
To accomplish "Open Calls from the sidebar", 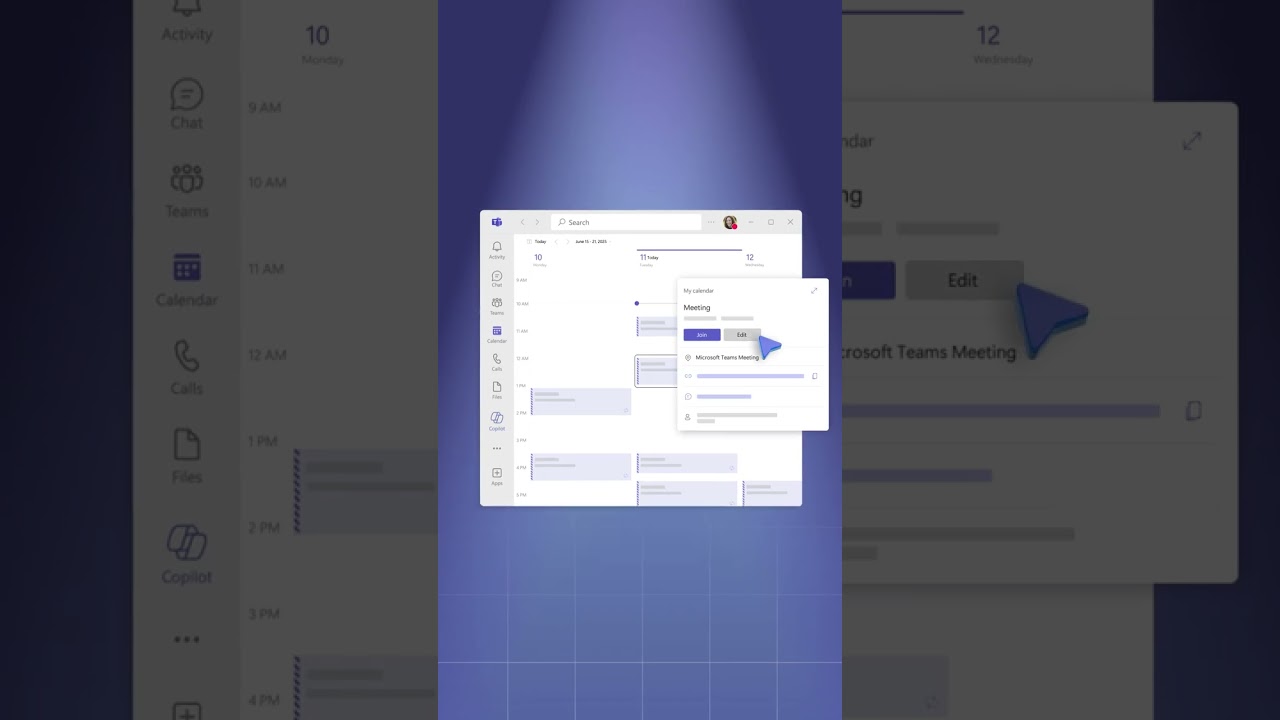I will point(497,362).
